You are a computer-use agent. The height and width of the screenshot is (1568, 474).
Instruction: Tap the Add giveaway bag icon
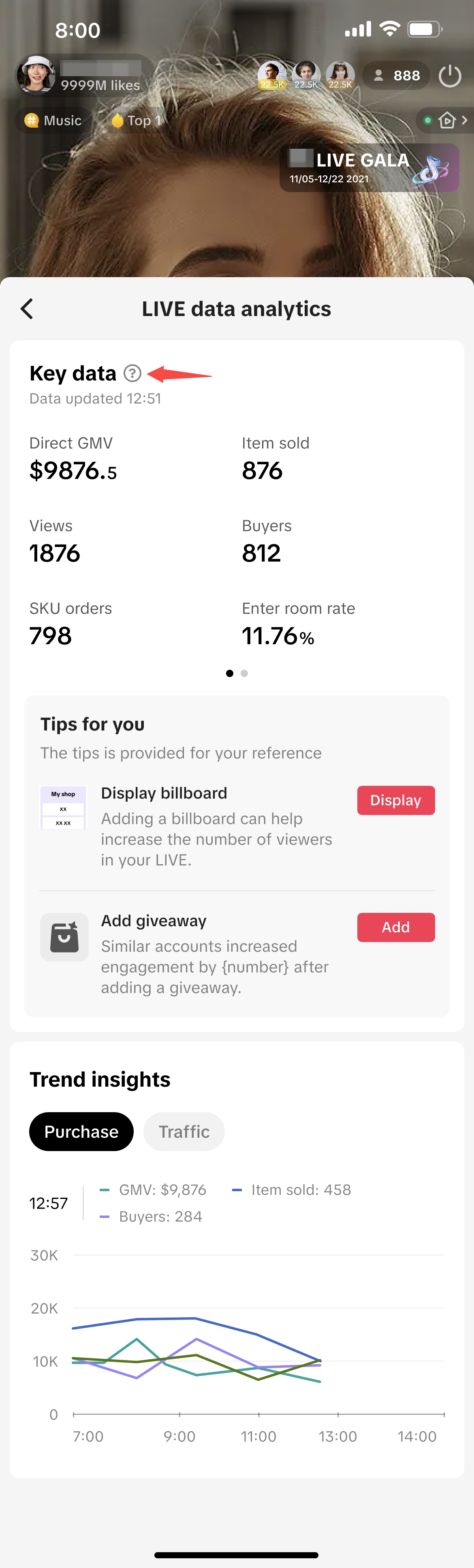click(x=64, y=937)
